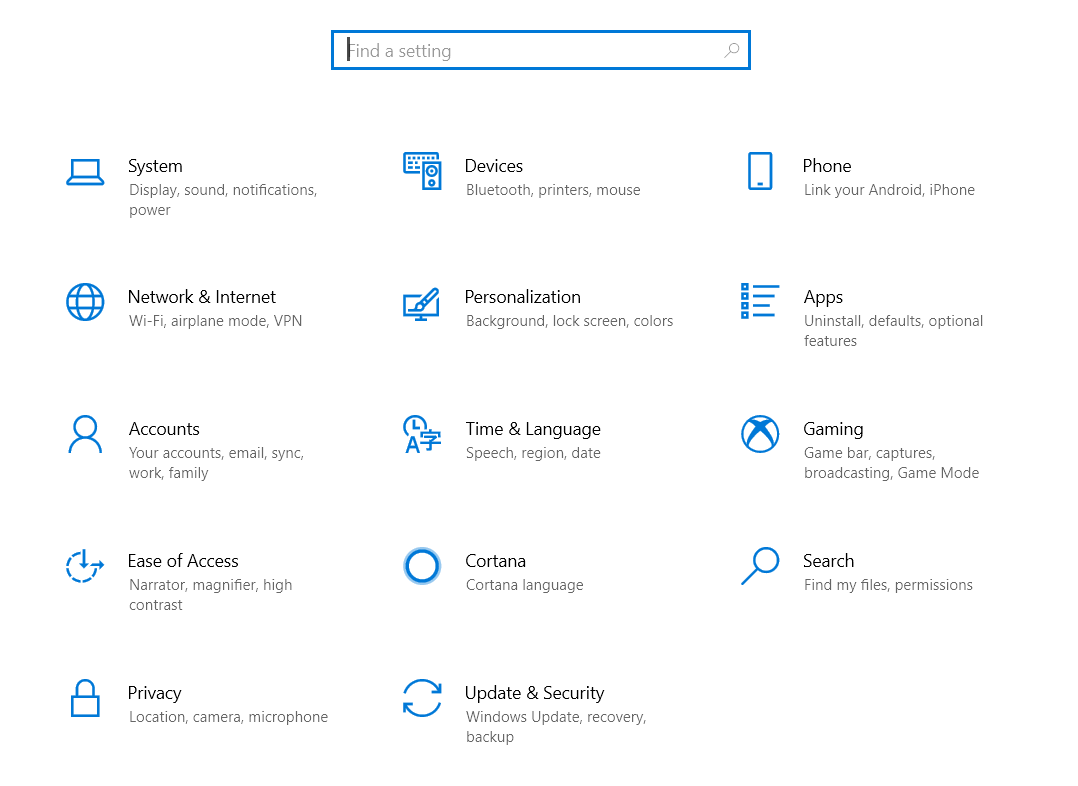
Task: Open Ease of Access title
Action: [183, 561]
